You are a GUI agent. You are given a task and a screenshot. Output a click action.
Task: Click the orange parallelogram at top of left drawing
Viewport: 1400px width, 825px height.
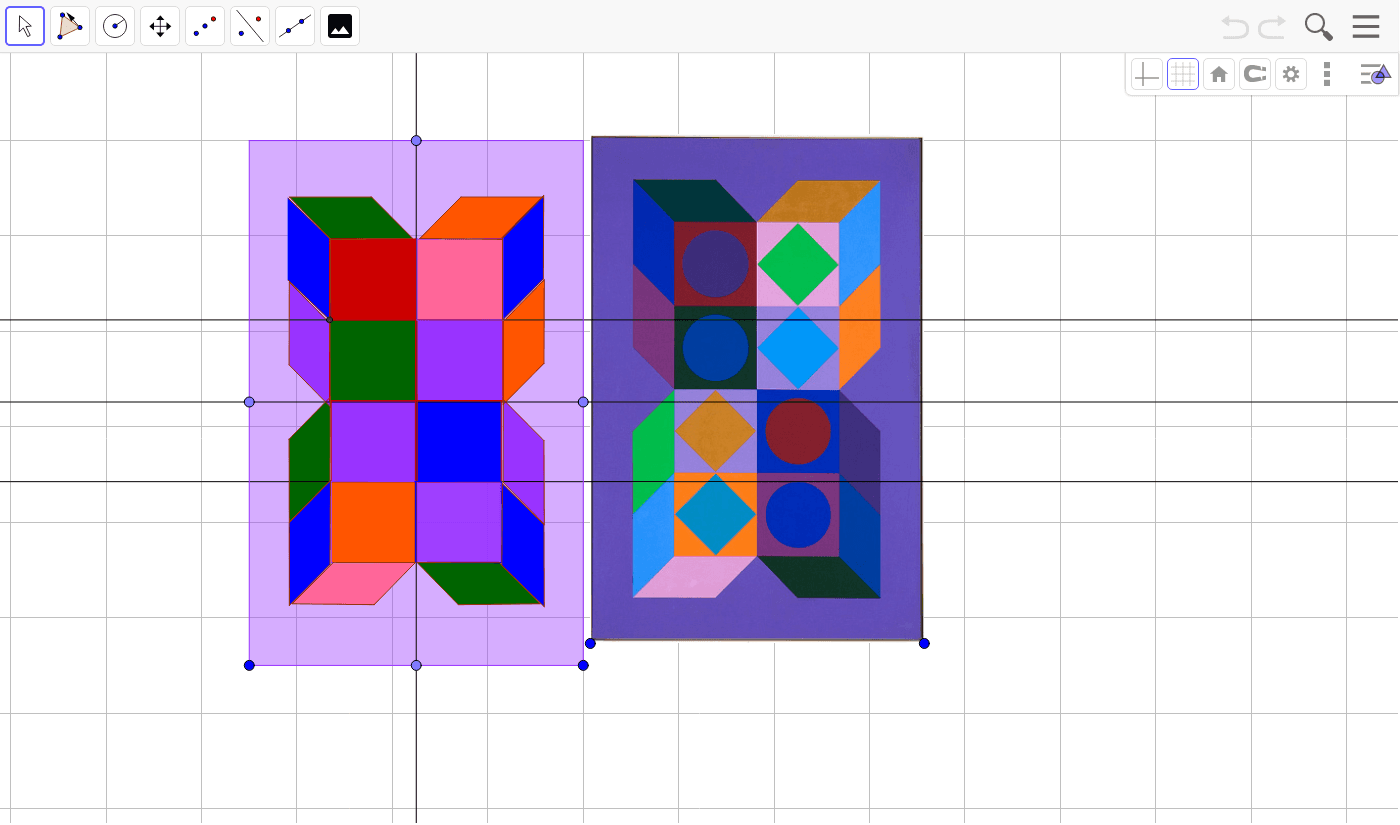point(482,218)
